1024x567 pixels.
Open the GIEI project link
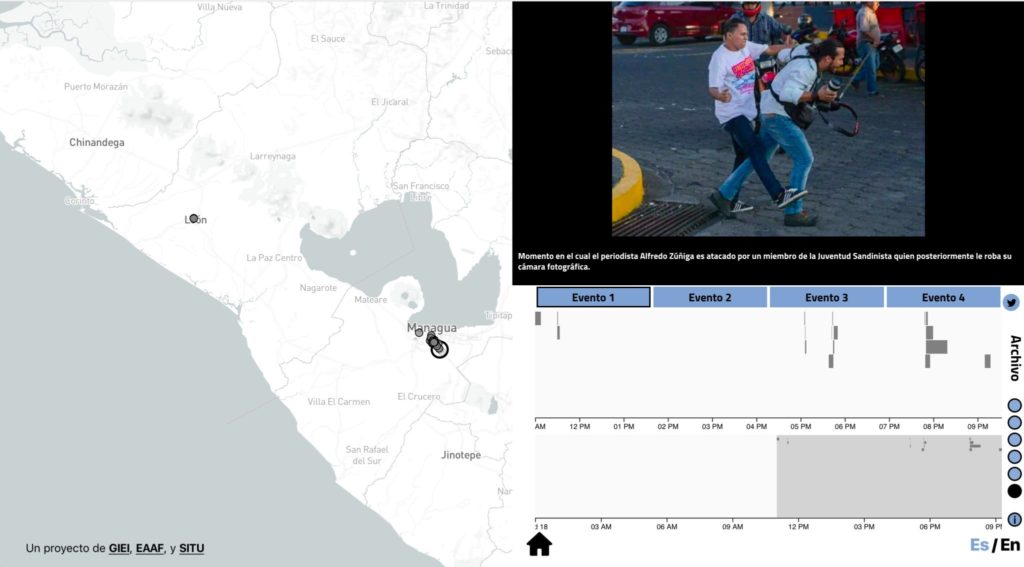(x=120, y=548)
